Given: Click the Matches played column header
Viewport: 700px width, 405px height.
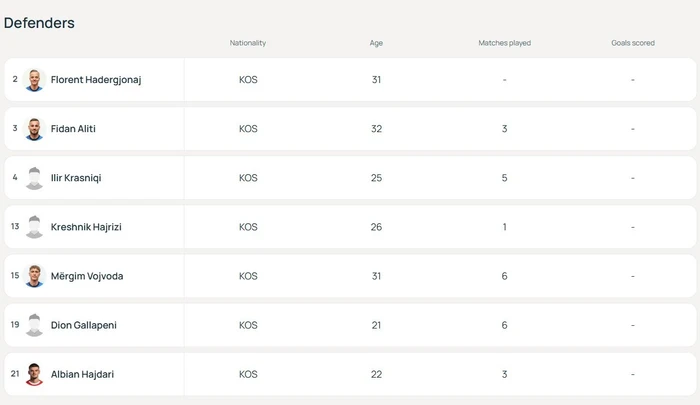Looking at the screenshot, I should tap(504, 43).
